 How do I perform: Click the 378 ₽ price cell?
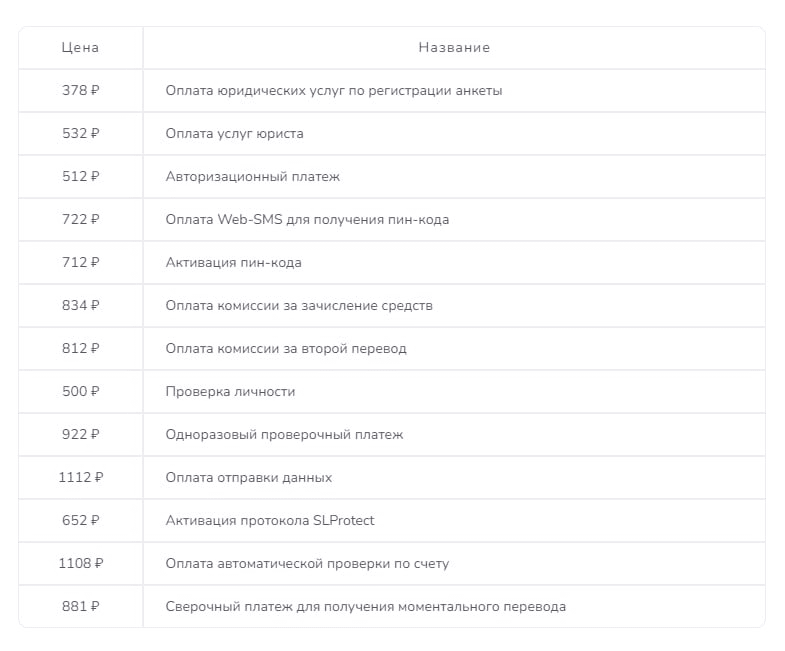(80, 91)
